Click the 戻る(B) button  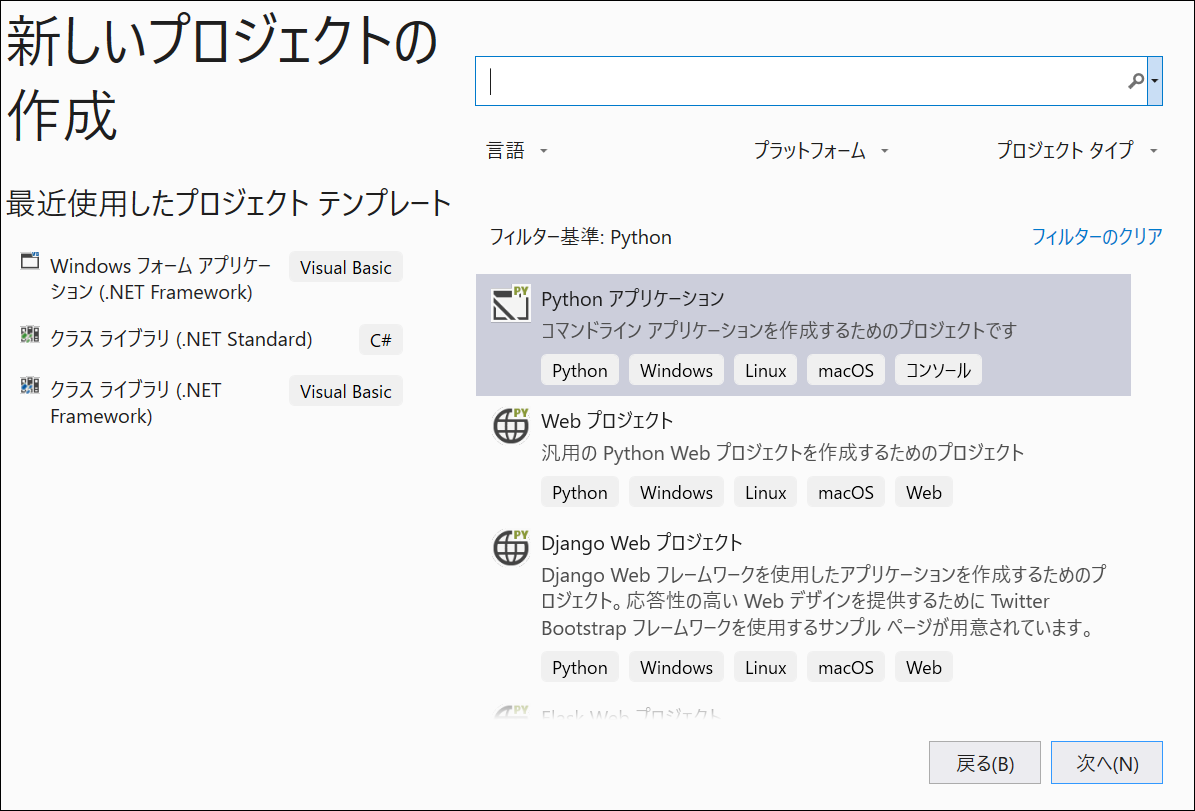pos(985,763)
